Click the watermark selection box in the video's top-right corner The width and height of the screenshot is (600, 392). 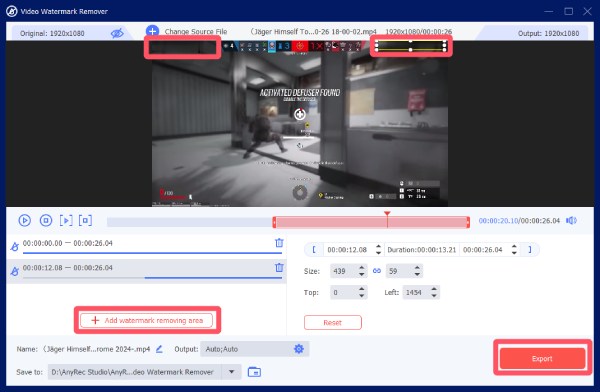coord(411,46)
